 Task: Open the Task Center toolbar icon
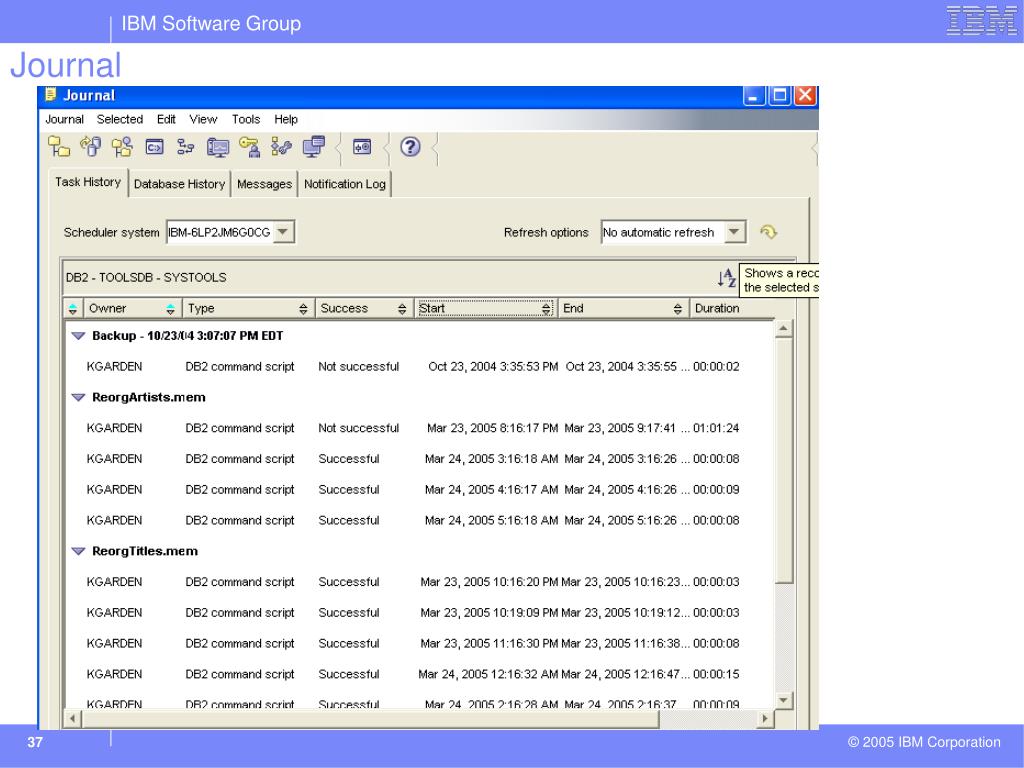pos(186,147)
